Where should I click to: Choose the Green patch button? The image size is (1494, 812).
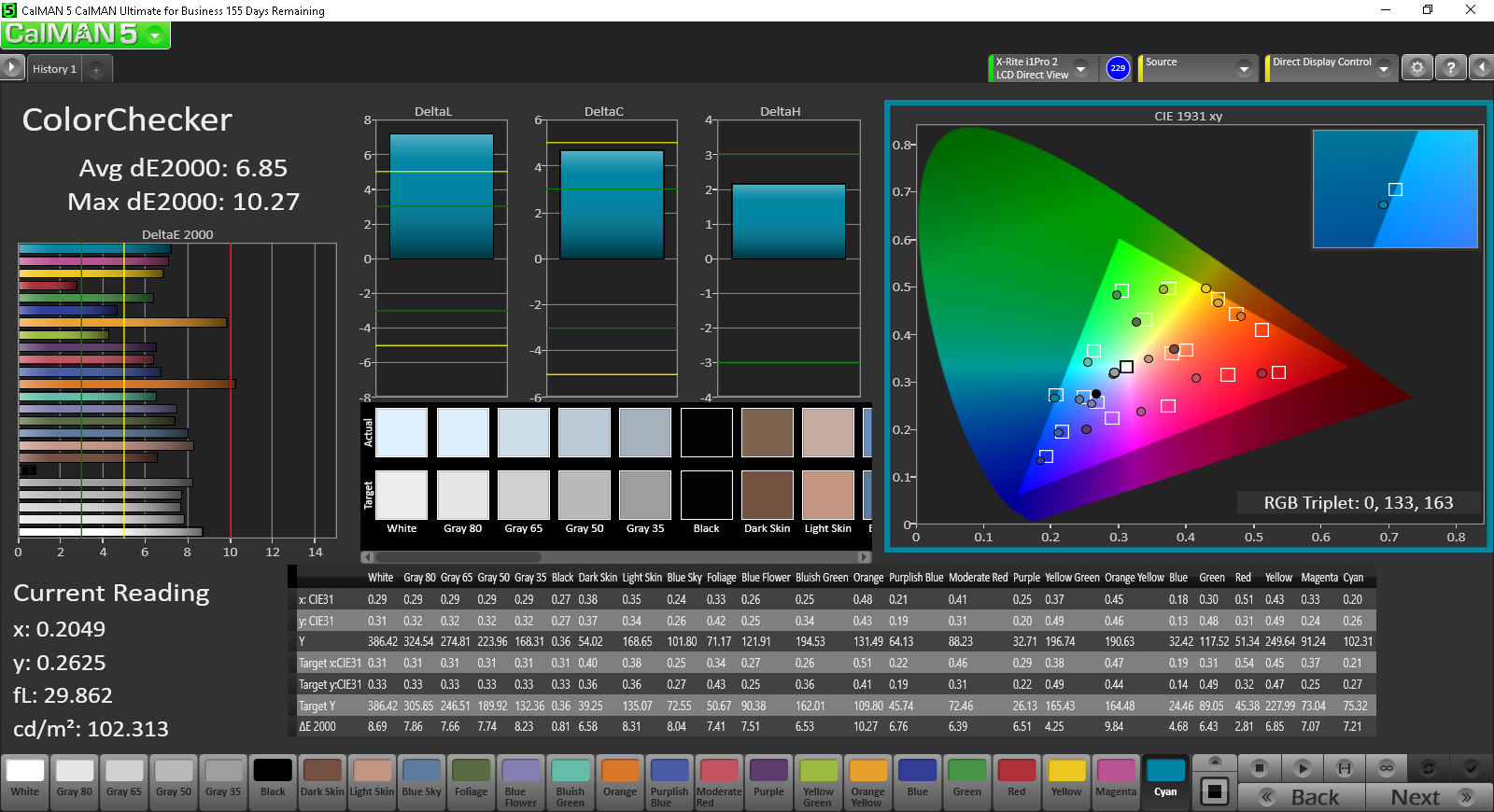[966, 781]
